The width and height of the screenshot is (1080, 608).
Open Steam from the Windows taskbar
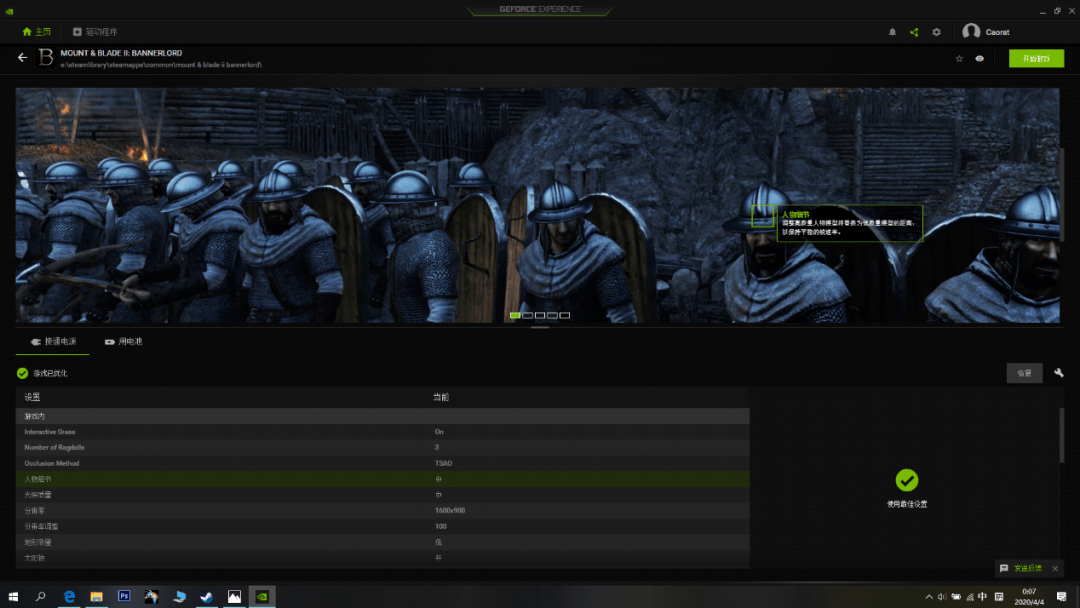click(x=206, y=596)
